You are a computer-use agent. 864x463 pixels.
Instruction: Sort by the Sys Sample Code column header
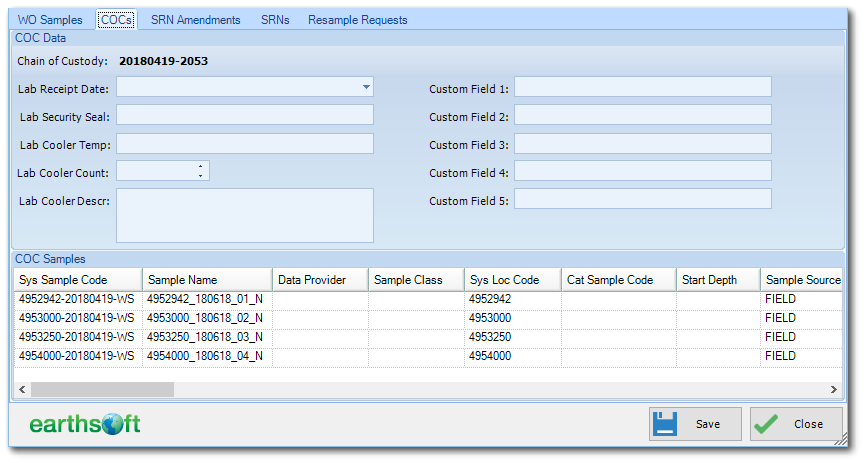coord(77,280)
